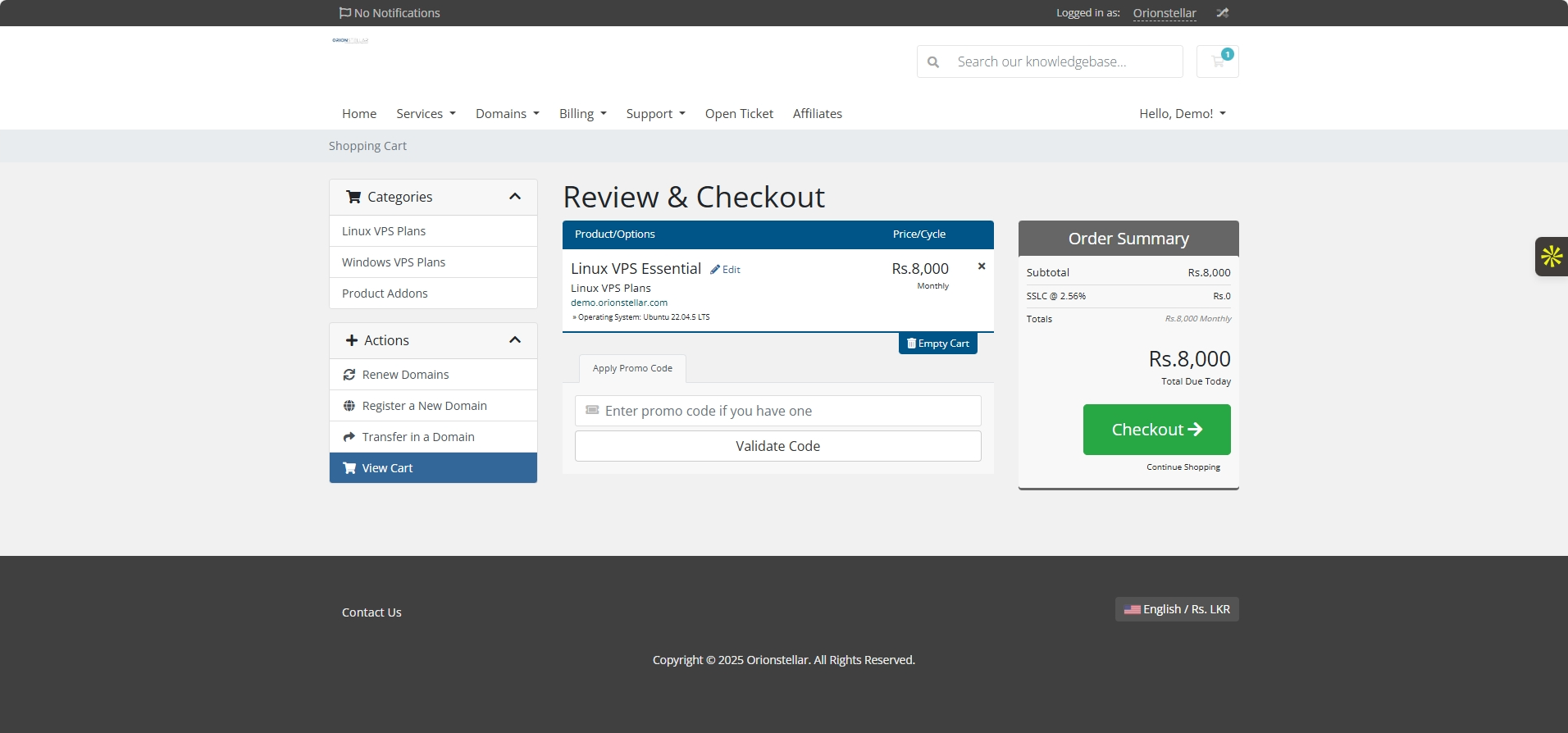Select the Apply Promo Code tab
The height and width of the screenshot is (733, 1568).
tap(632, 369)
